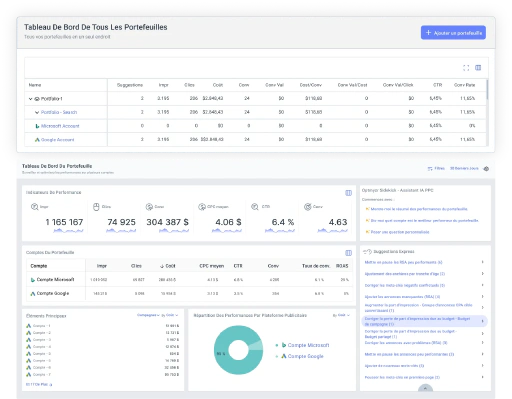Open suggestion Ajouter de nouveaux mots-clés
Screen dimensions: 512x399
pos(394,366)
